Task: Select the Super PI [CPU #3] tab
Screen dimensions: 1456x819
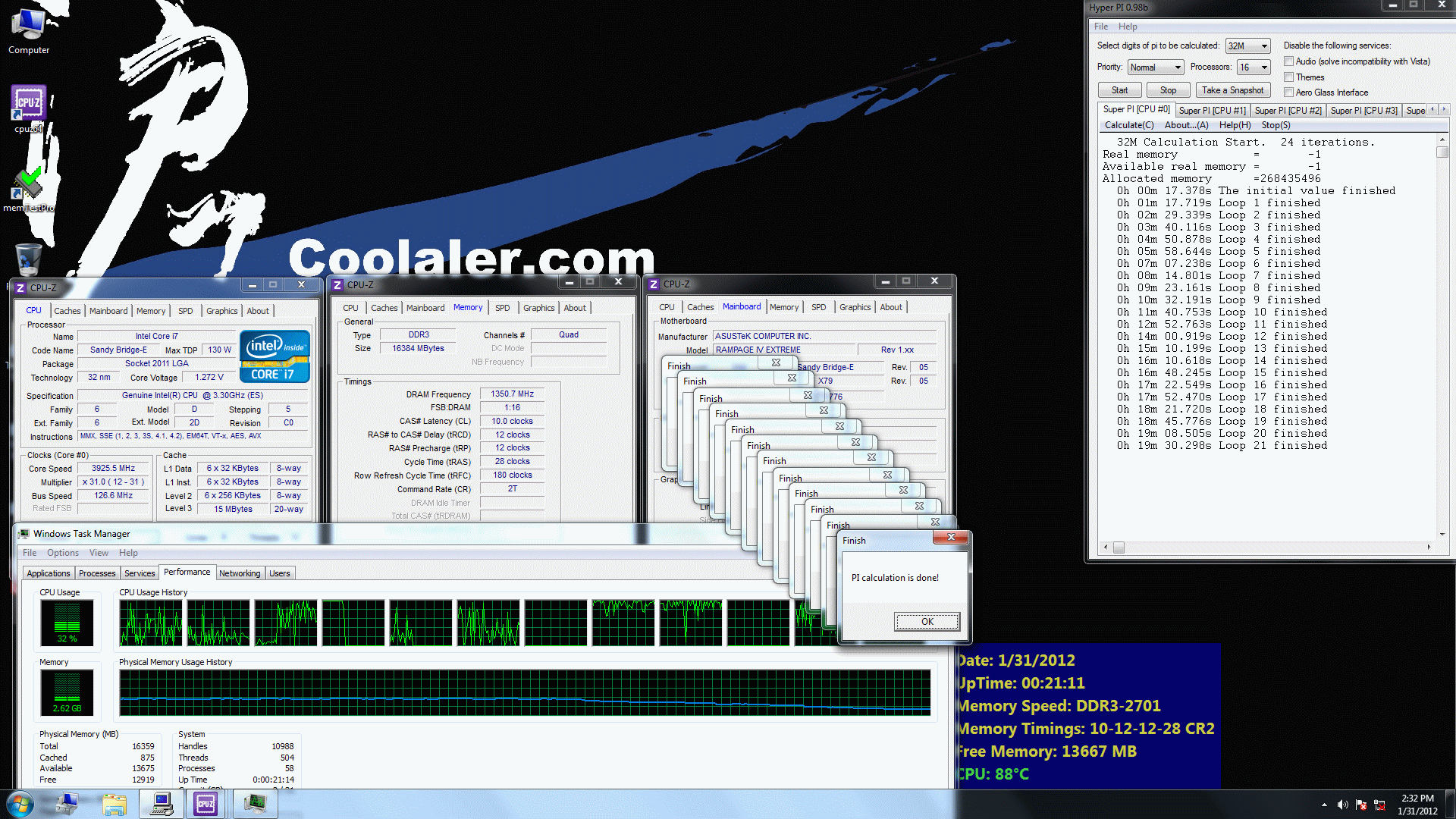Action: (1363, 111)
